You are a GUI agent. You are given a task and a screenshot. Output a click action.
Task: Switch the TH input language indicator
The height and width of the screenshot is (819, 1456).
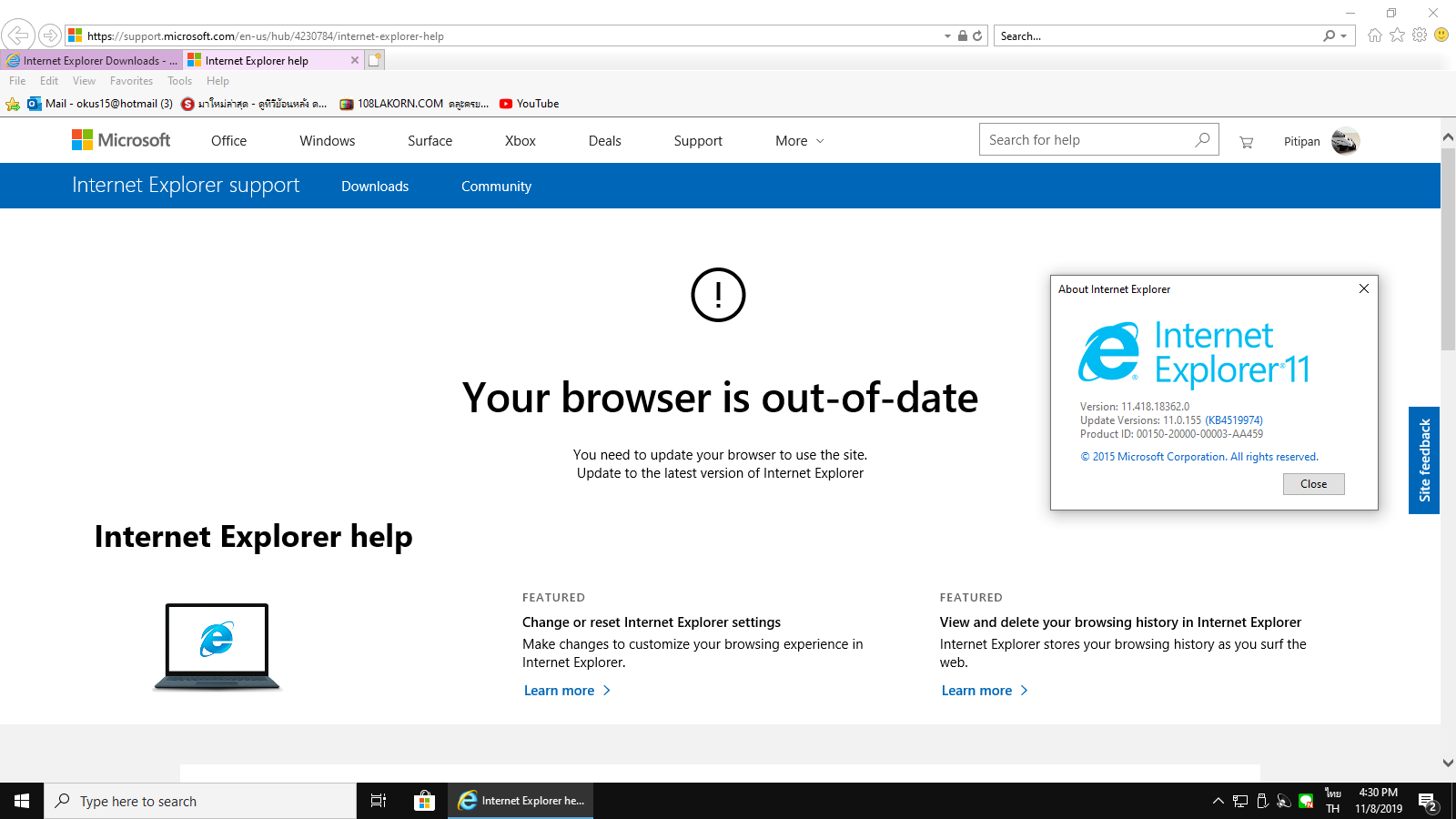(x=1333, y=801)
